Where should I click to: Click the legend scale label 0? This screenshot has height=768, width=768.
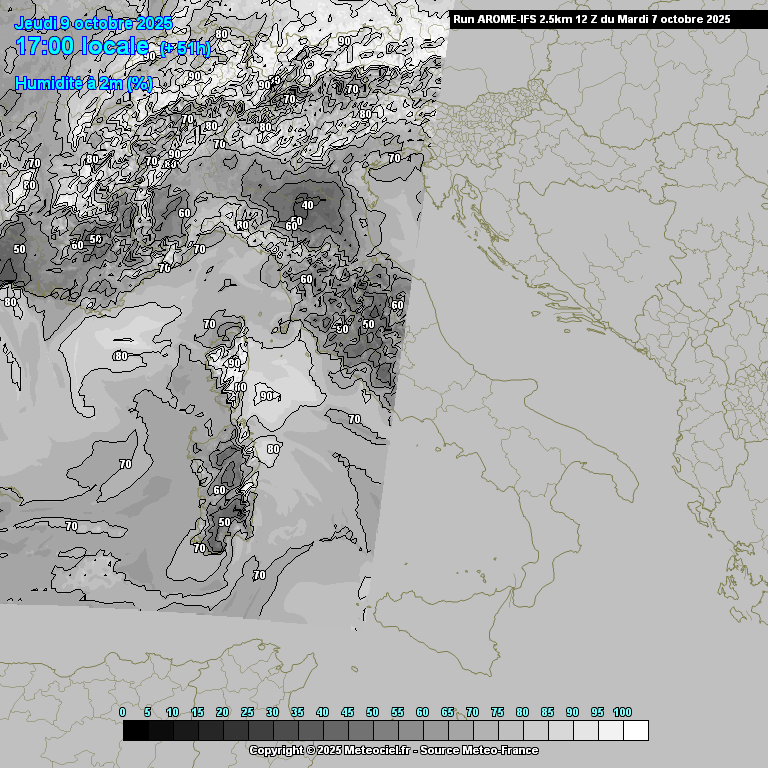[122, 712]
